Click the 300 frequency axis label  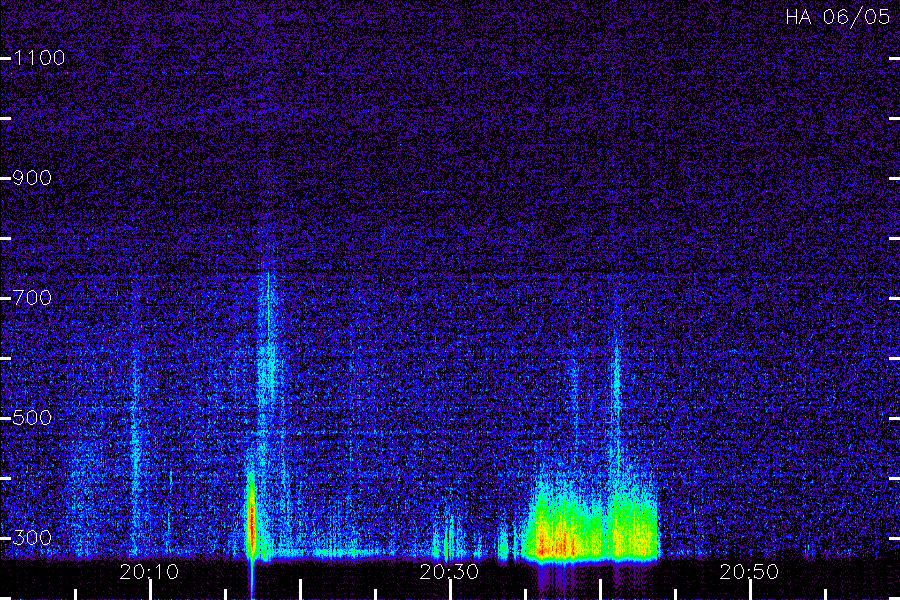(x=32, y=538)
